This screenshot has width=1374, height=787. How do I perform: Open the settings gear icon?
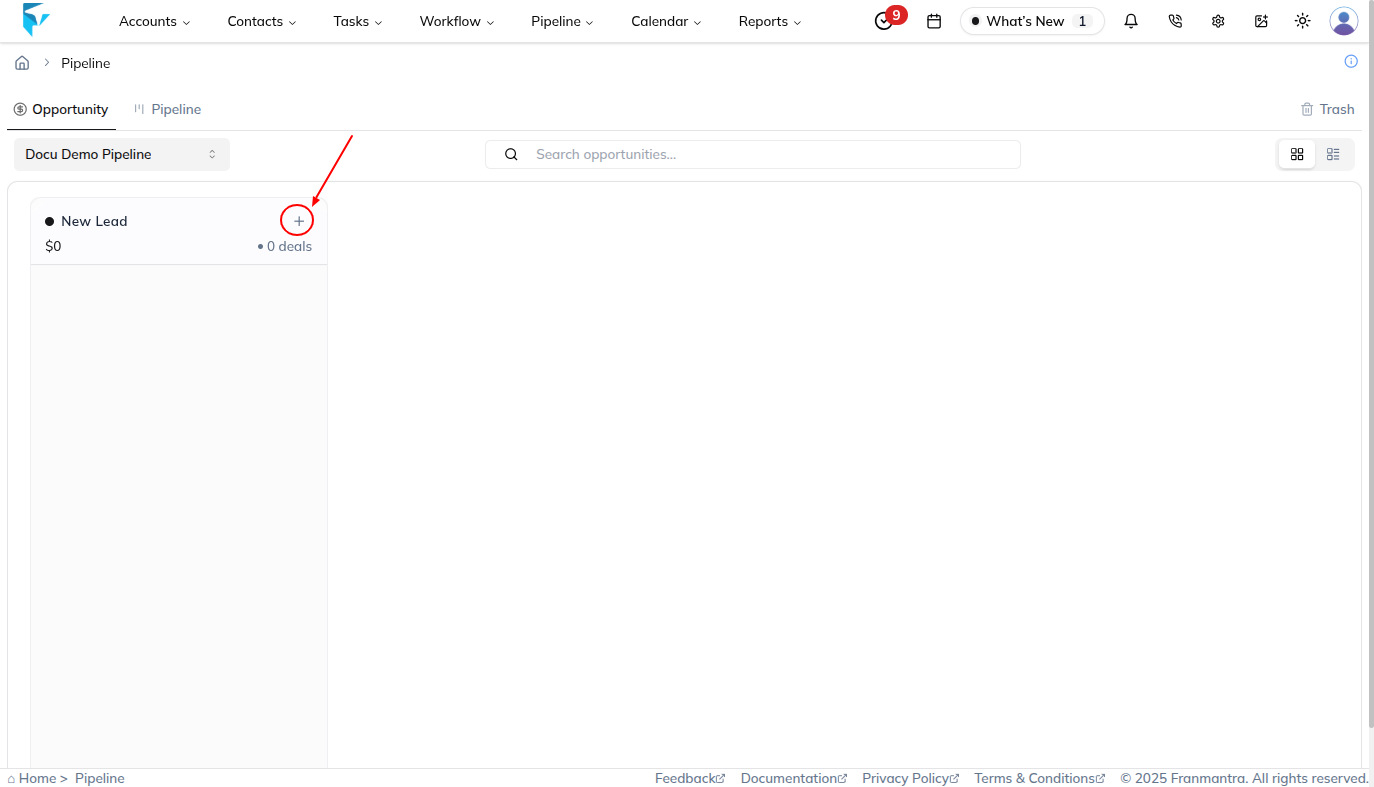(x=1218, y=21)
